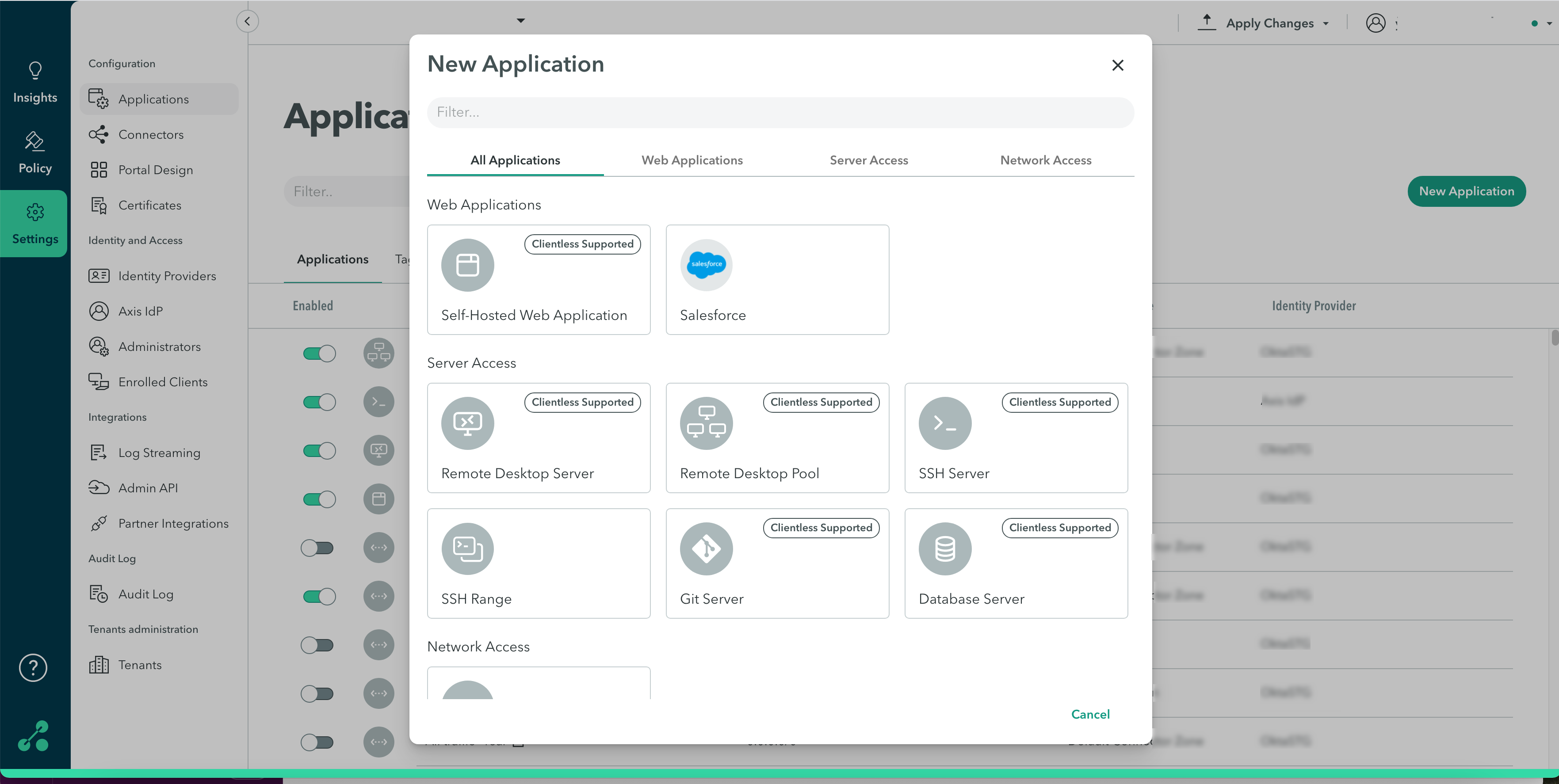Click Cancel in the New Application dialog

1090,715
